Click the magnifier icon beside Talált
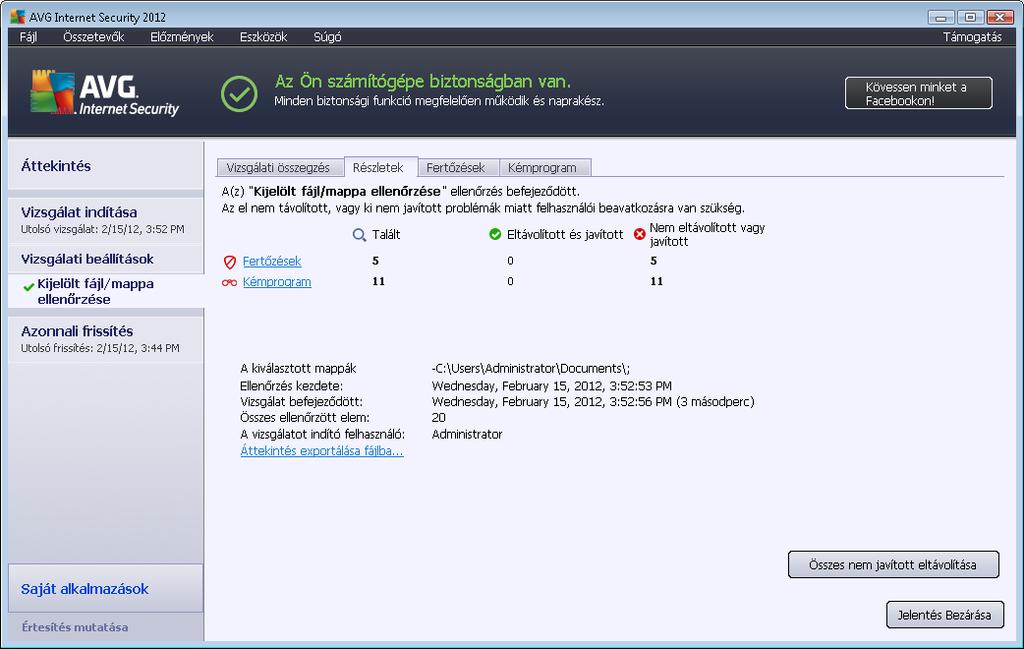The height and width of the screenshot is (649, 1024). (359, 235)
